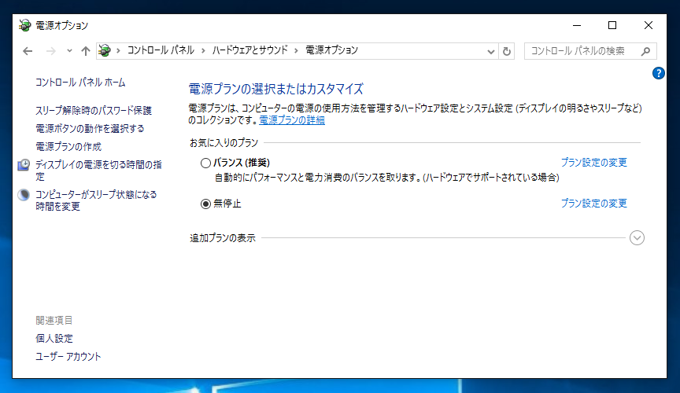Open コンピューターがスリープ状態になる時間を変更 link
Screen dimensions: 680x393
pos(96,200)
